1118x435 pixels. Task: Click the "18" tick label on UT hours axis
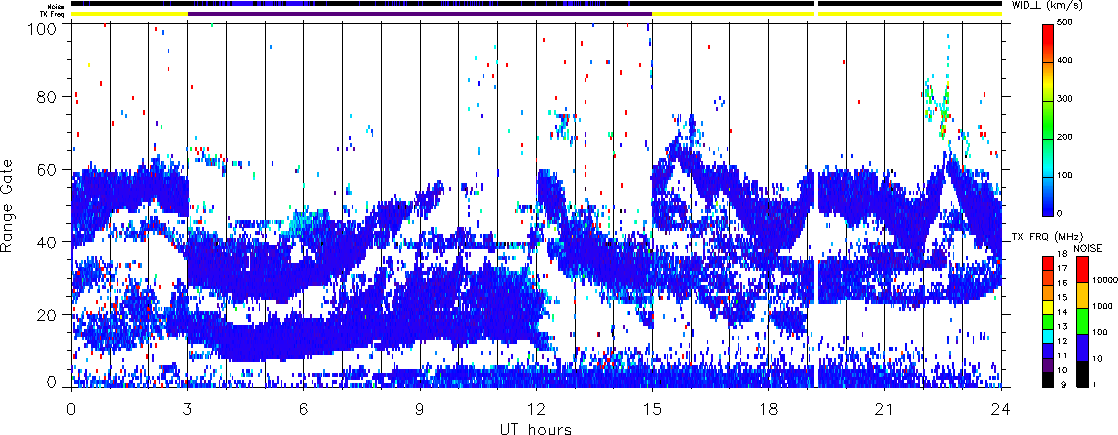pos(769,409)
